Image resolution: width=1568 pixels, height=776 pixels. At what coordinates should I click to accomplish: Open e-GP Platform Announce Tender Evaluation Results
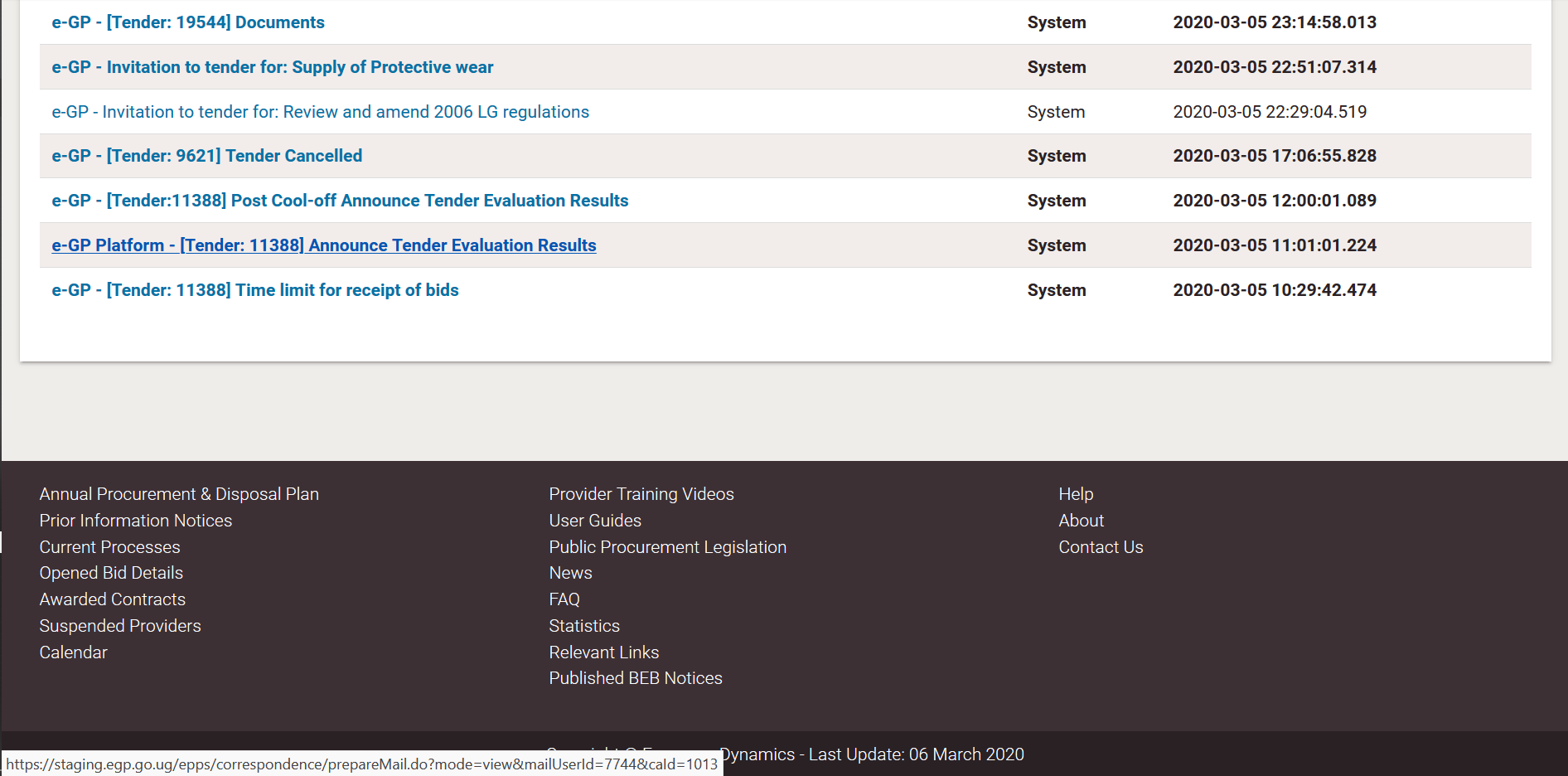324,245
